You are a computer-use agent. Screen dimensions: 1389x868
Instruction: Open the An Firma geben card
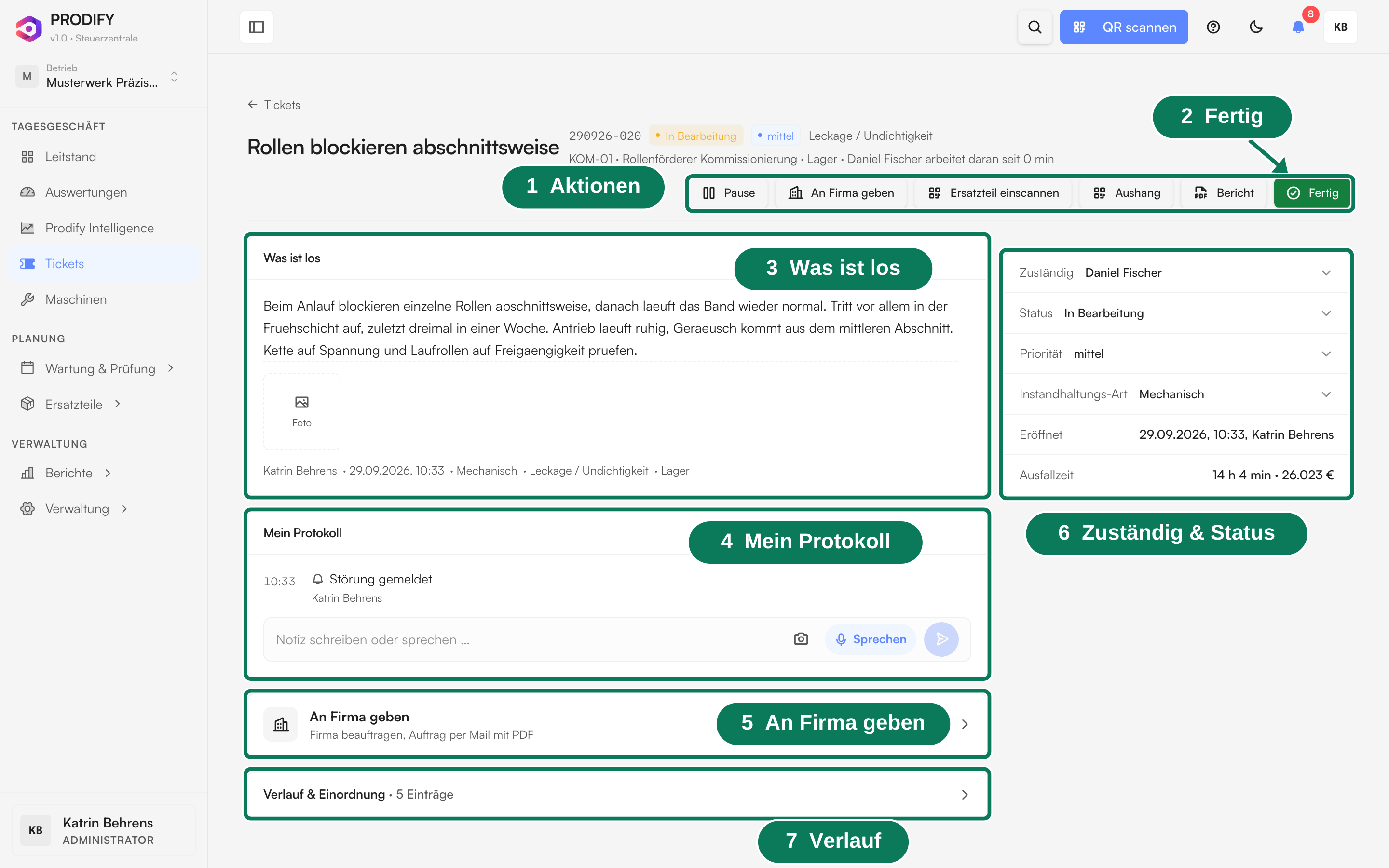tap(617, 724)
